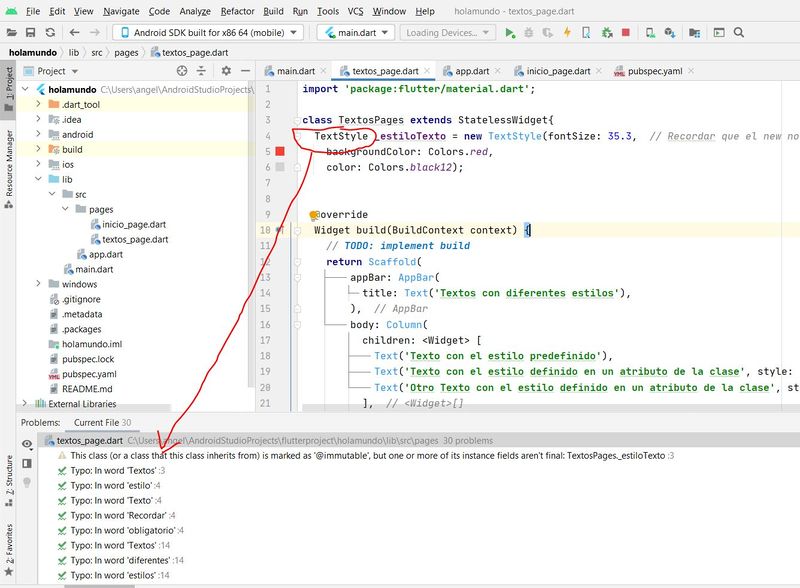Viewport: 800px width, 588px height.
Task: Collapse all in Project tree toolbar
Action: pyautogui.click(x=202, y=71)
